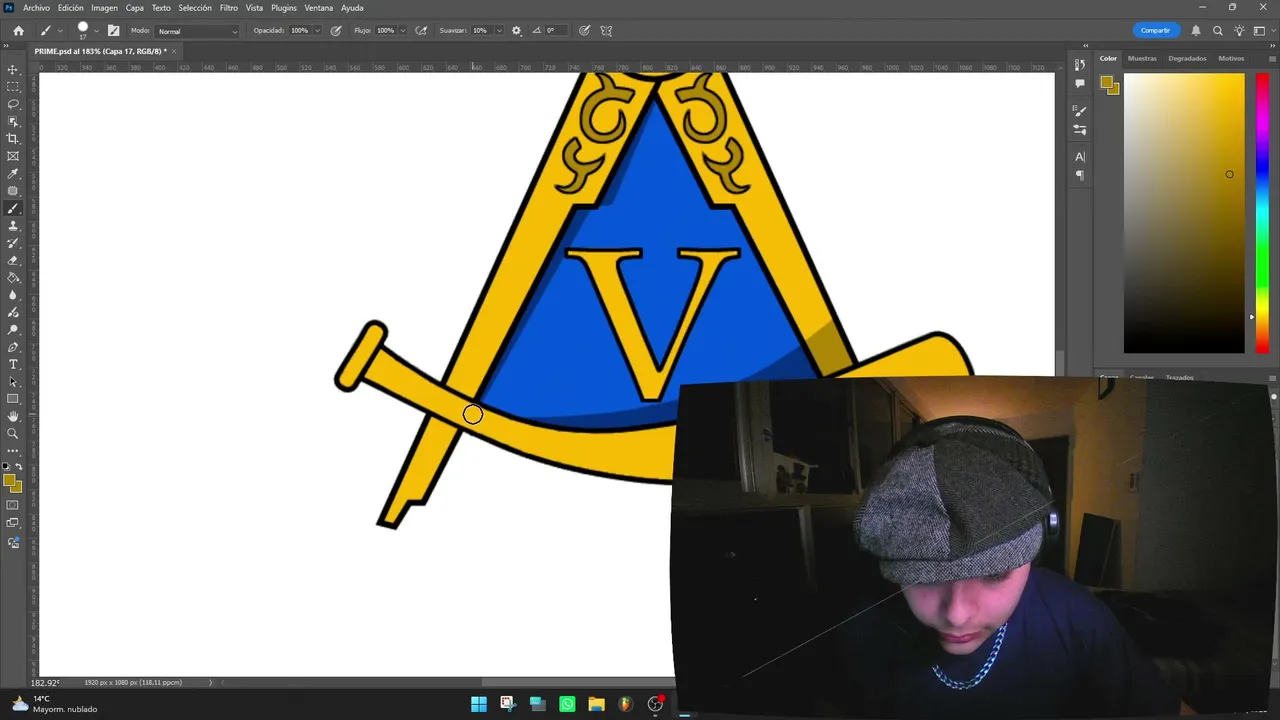
Task: Select the Blur tool
Action: pyautogui.click(x=13, y=295)
